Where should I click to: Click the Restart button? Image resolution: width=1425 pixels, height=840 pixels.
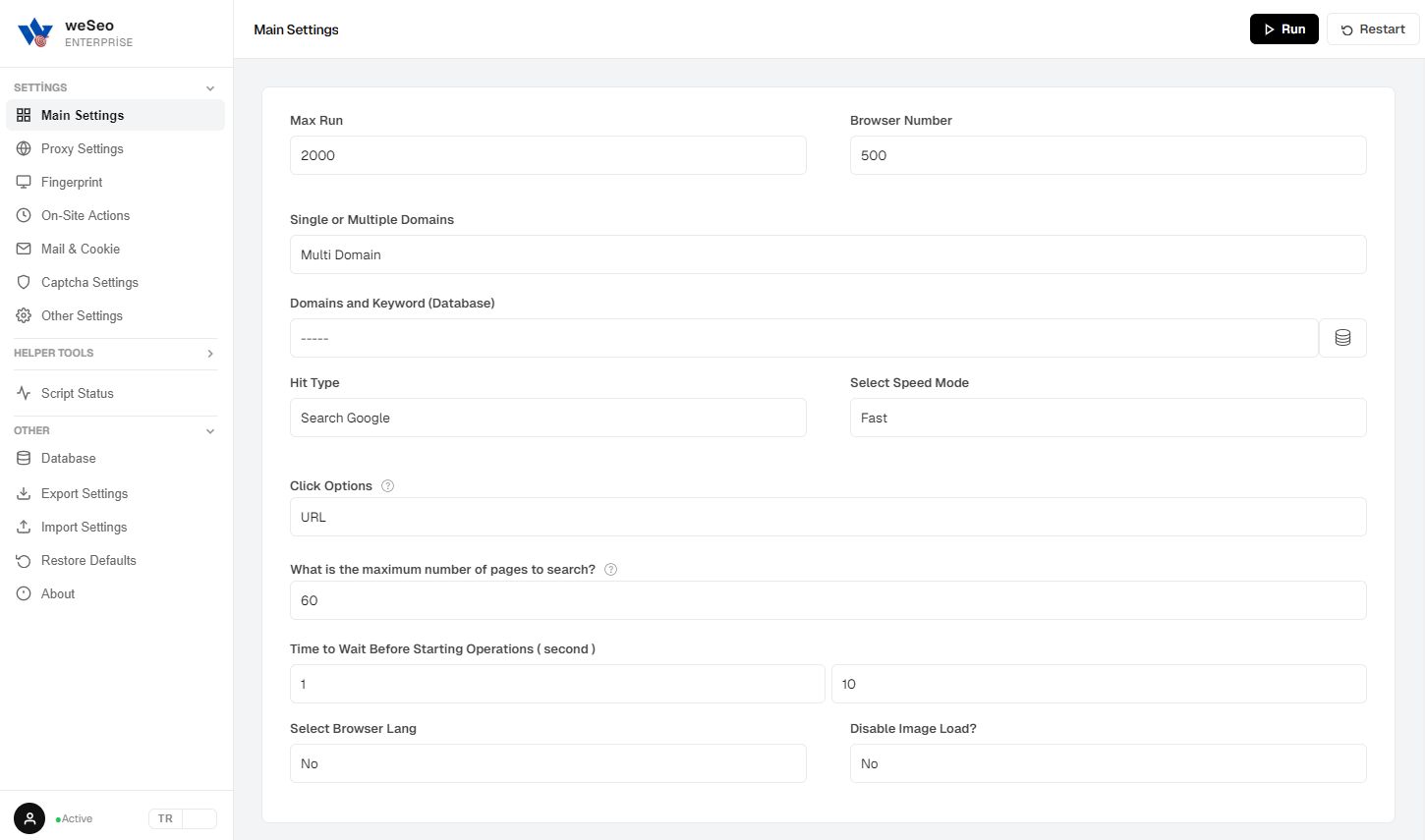point(1373,29)
